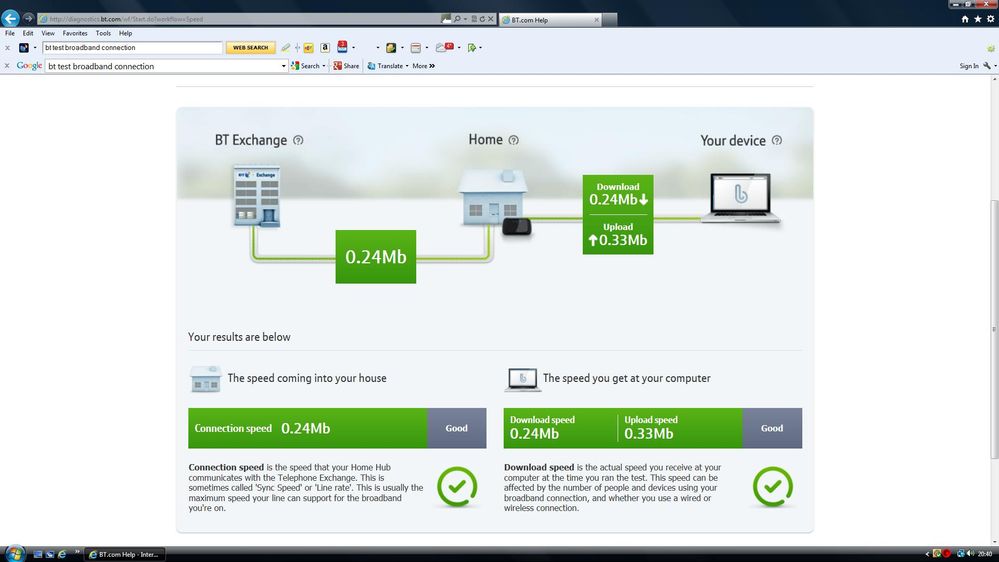Image resolution: width=999 pixels, height=562 pixels.
Task: Switch to the BT.com Help tab
Action: [x=550, y=20]
